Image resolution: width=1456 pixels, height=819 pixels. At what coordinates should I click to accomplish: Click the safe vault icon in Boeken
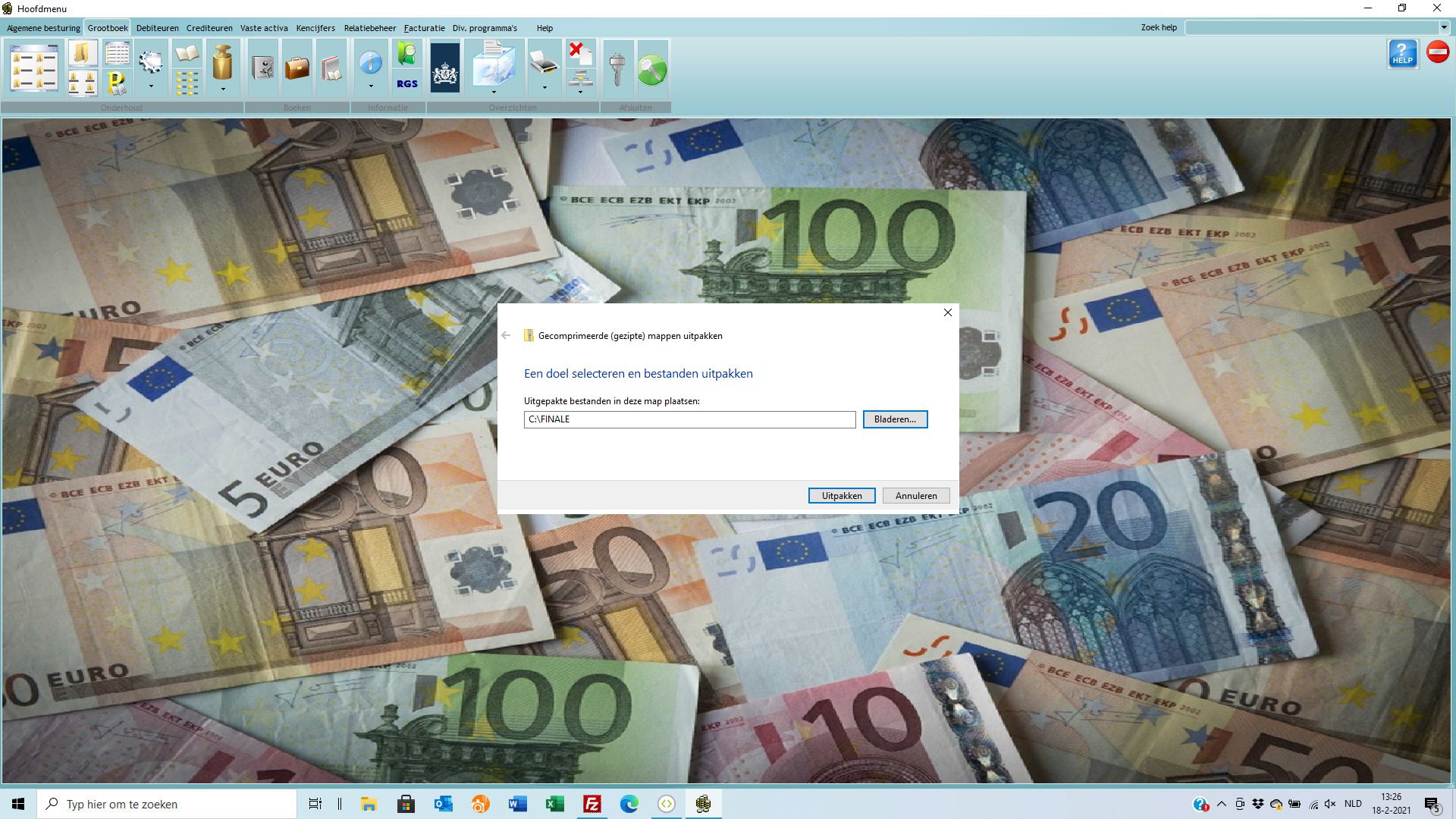pyautogui.click(x=263, y=68)
